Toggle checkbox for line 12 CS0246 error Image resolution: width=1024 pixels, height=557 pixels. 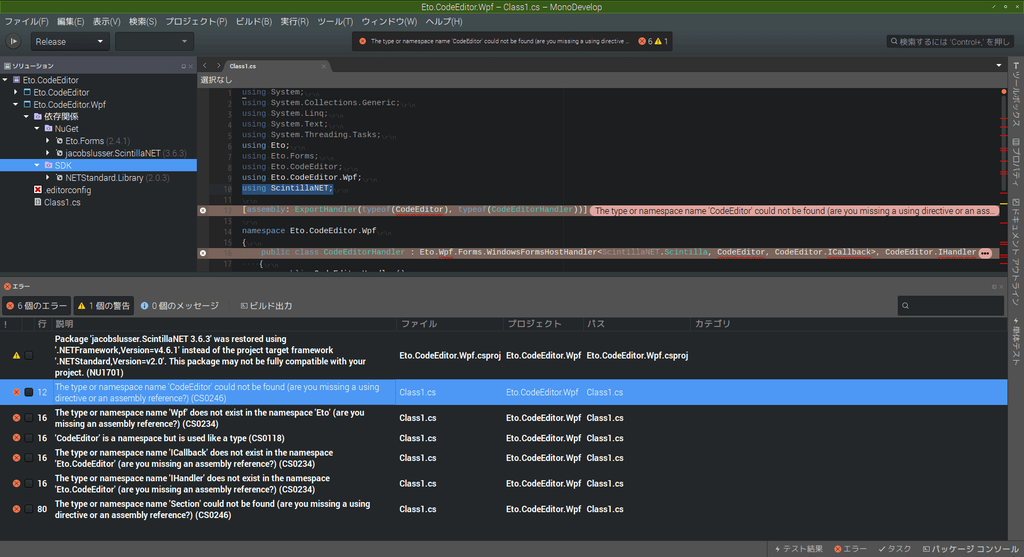click(x=29, y=392)
